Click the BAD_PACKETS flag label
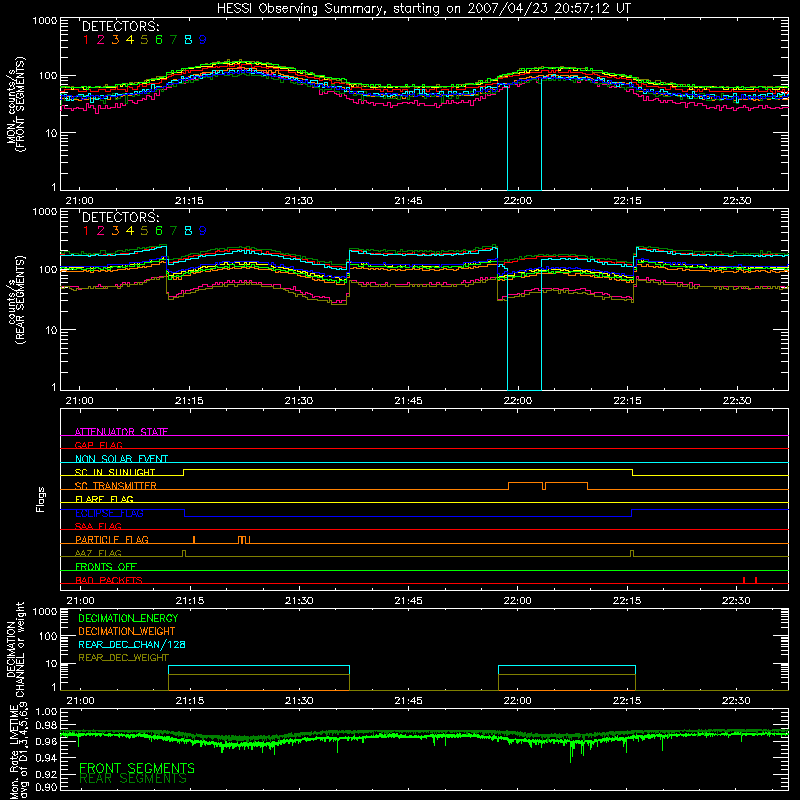The image size is (800, 800). pos(109,580)
